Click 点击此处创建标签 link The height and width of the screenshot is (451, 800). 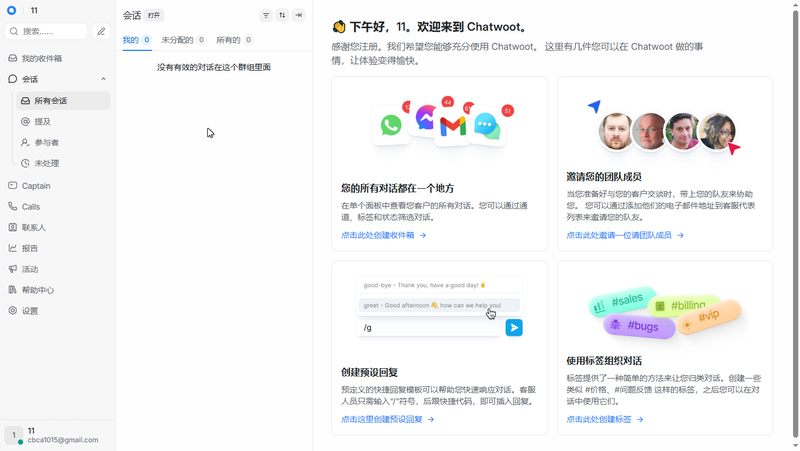click(605, 419)
